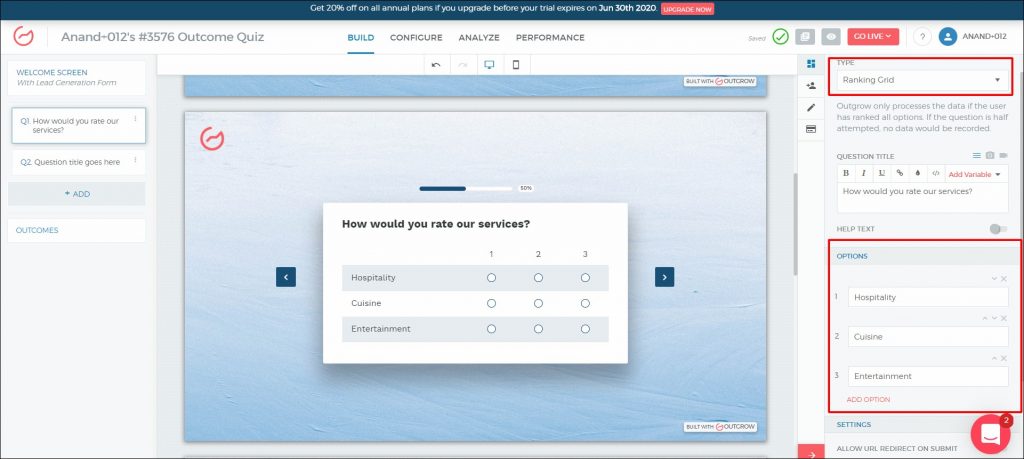The image size is (1024, 459).
Task: Switch to mobile preview icon
Action: (x=516, y=65)
